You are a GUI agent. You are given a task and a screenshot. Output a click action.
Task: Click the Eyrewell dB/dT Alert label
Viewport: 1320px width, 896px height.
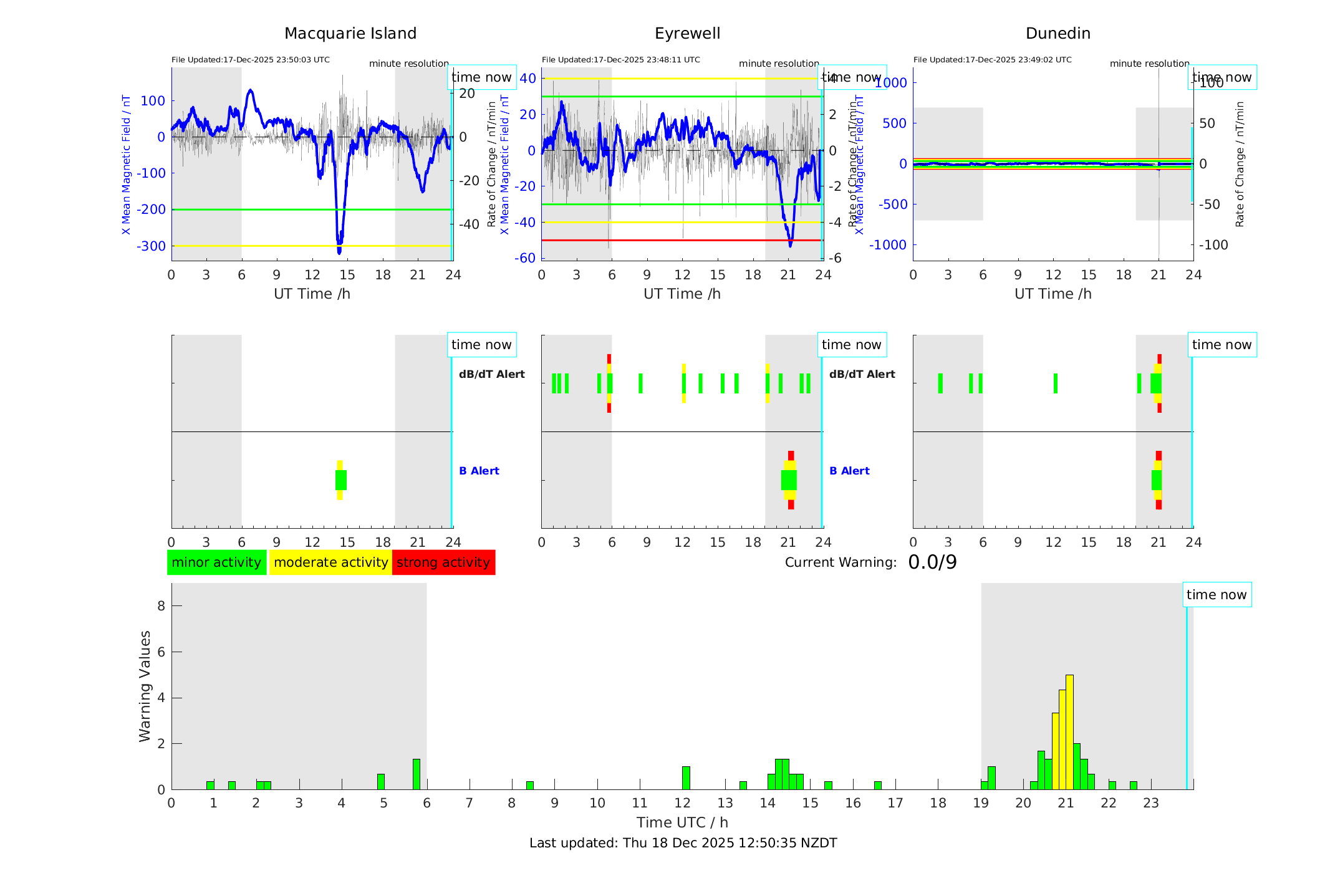coord(862,374)
